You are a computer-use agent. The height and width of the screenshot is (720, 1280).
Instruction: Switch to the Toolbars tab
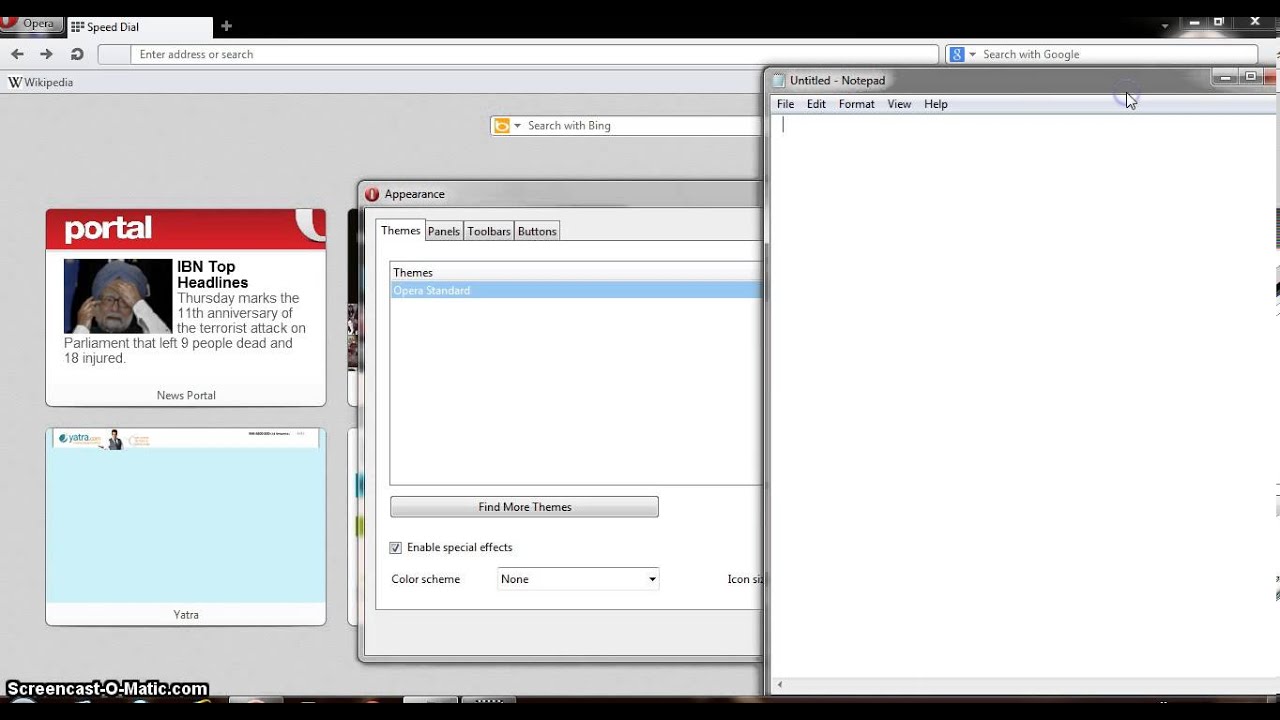coord(489,231)
